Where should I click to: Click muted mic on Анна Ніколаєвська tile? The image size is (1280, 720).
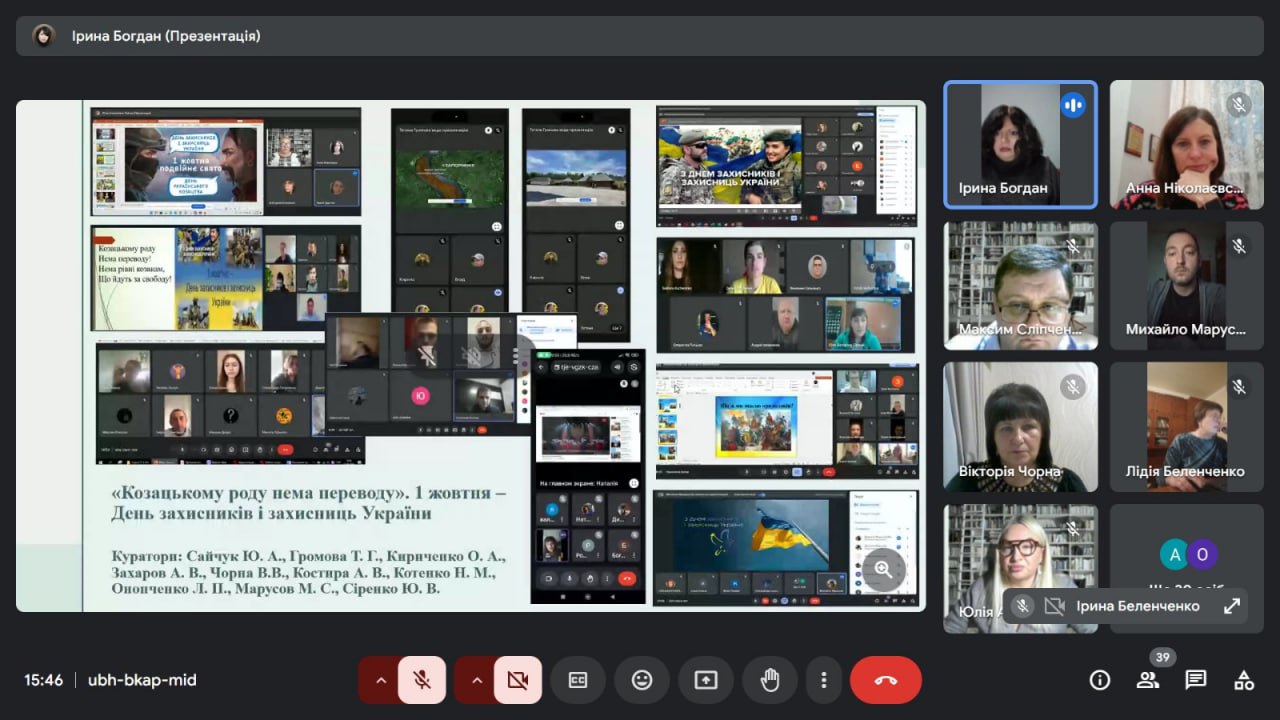pos(1239,105)
